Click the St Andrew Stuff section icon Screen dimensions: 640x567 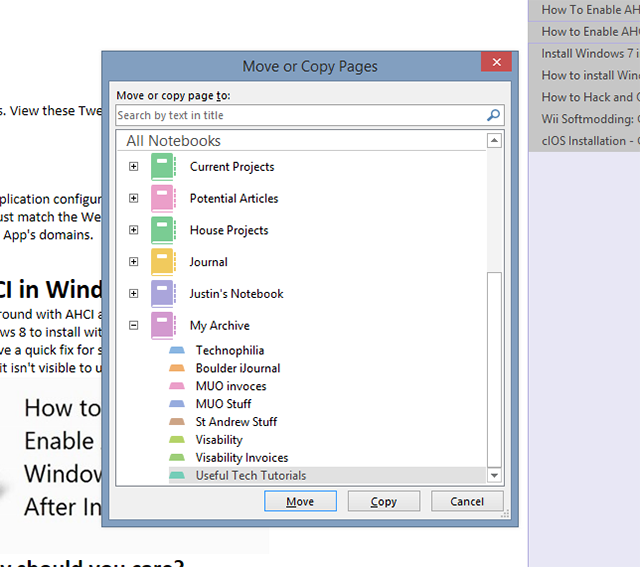pyautogui.click(x=177, y=422)
